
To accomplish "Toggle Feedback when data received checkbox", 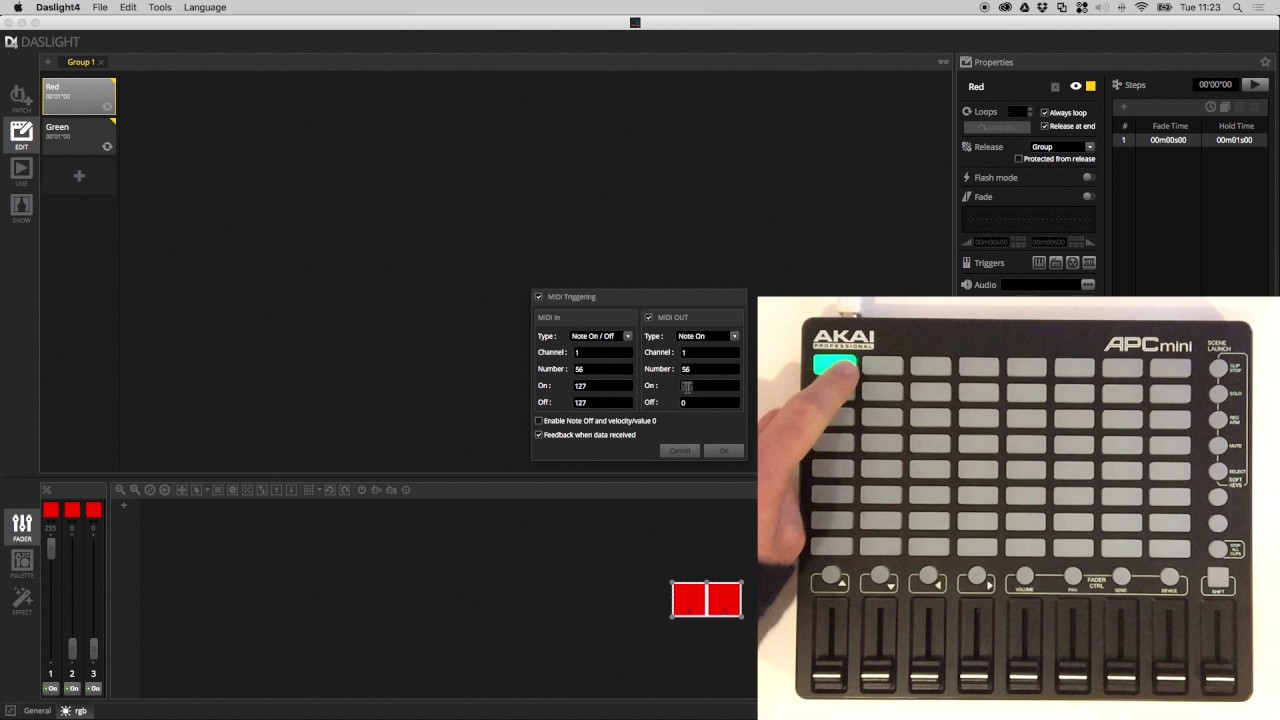I will click(539, 435).
